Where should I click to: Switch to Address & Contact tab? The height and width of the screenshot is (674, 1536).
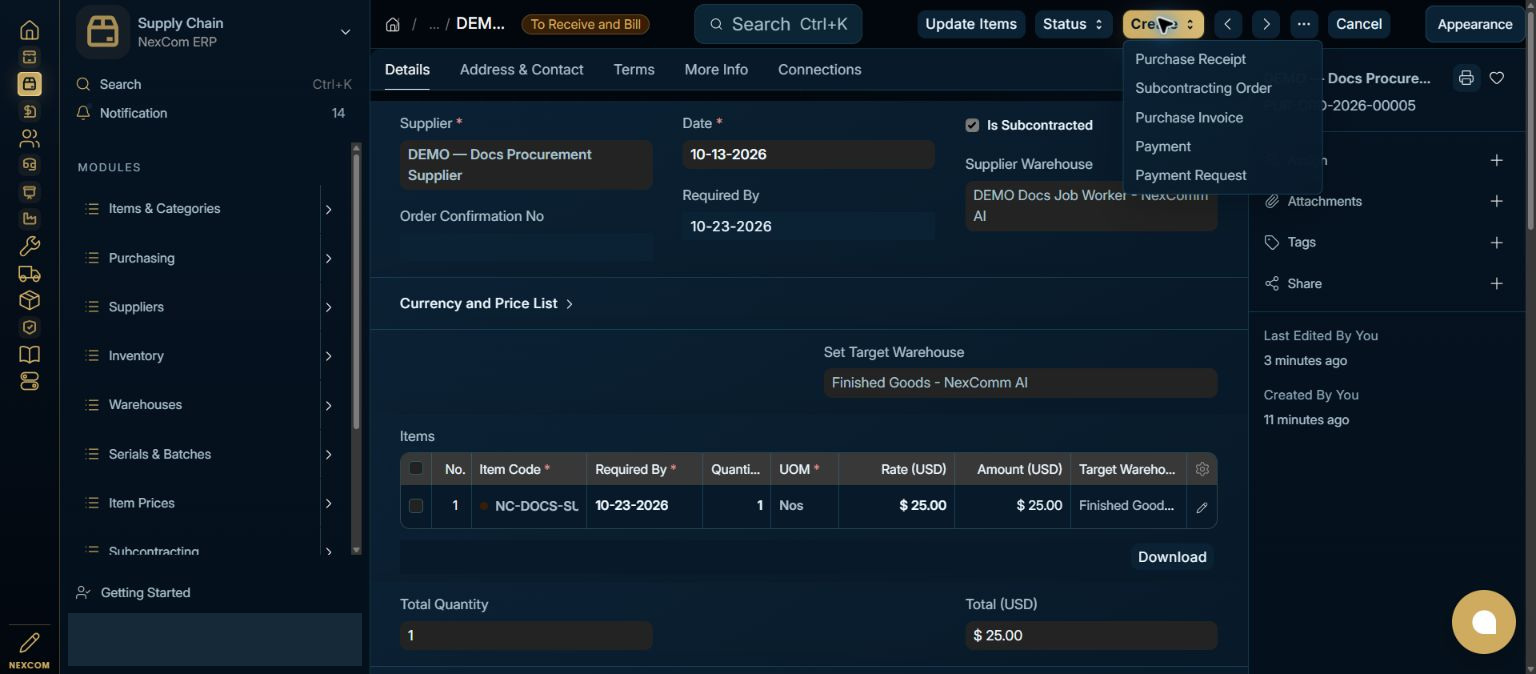coord(521,70)
